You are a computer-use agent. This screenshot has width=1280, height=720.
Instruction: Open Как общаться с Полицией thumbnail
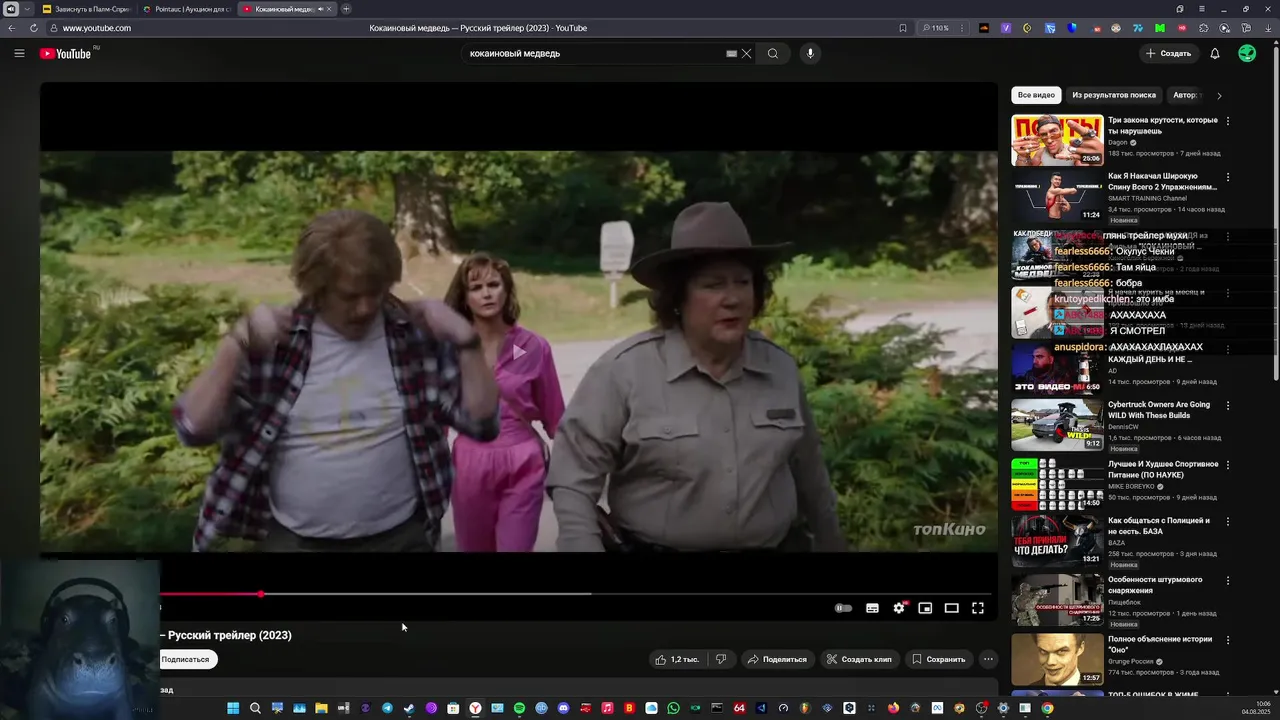point(1057,540)
